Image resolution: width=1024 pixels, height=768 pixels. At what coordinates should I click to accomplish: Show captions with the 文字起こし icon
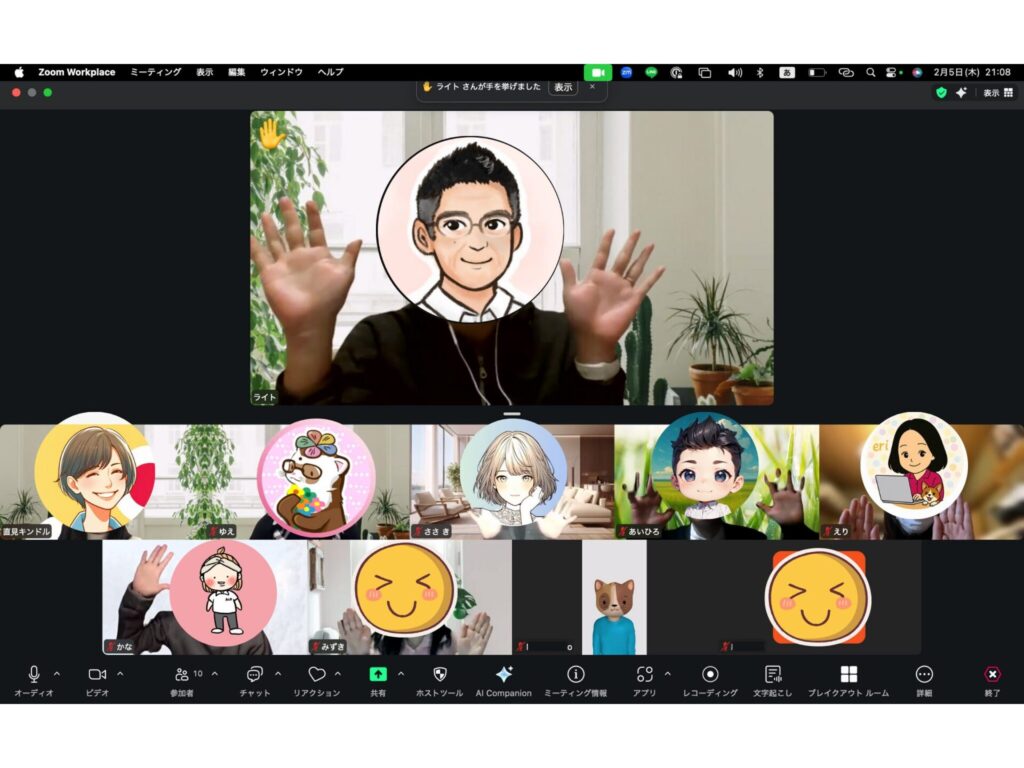772,674
